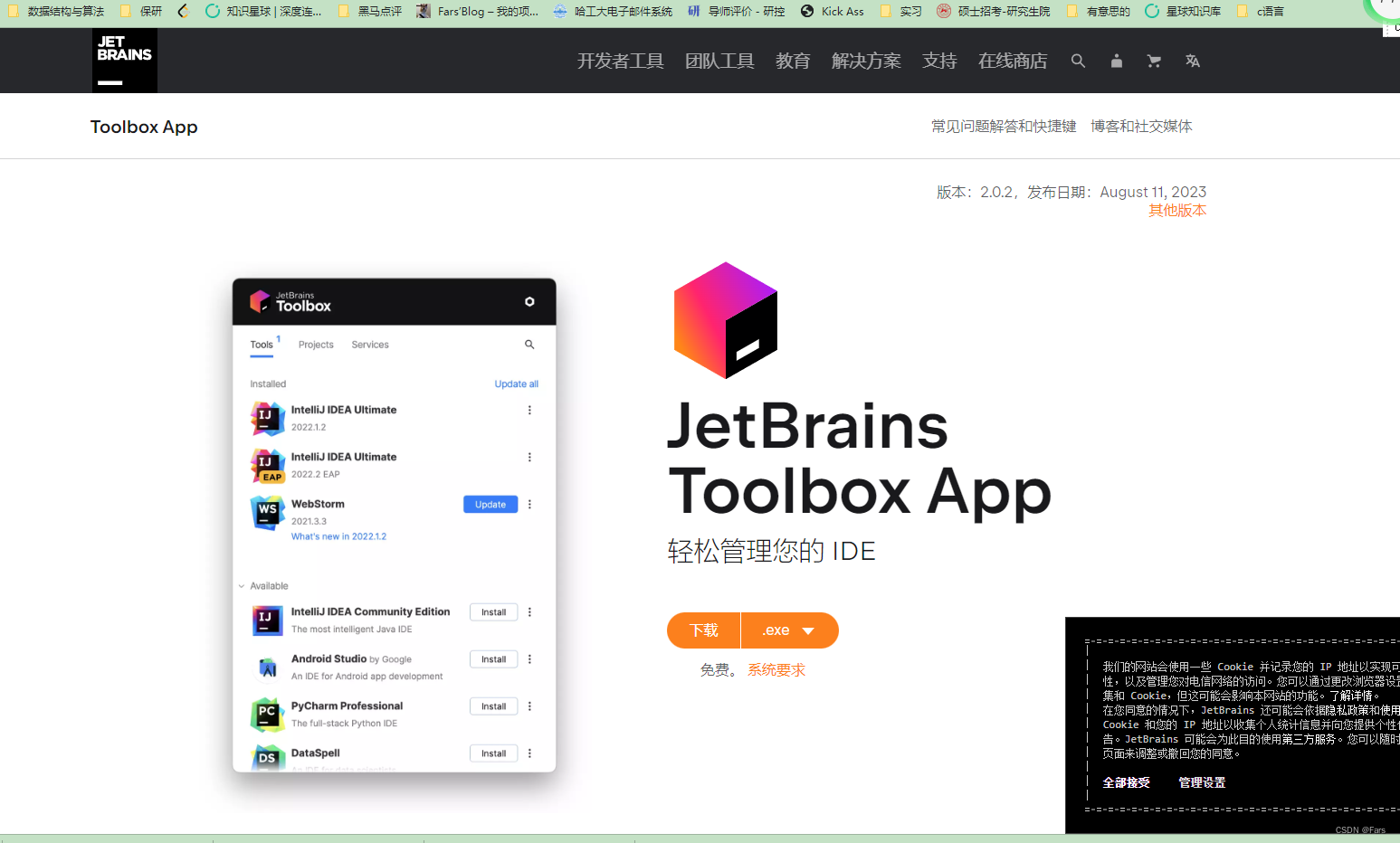Open the site search magnifier icon
The image size is (1400, 843).
tap(1078, 61)
